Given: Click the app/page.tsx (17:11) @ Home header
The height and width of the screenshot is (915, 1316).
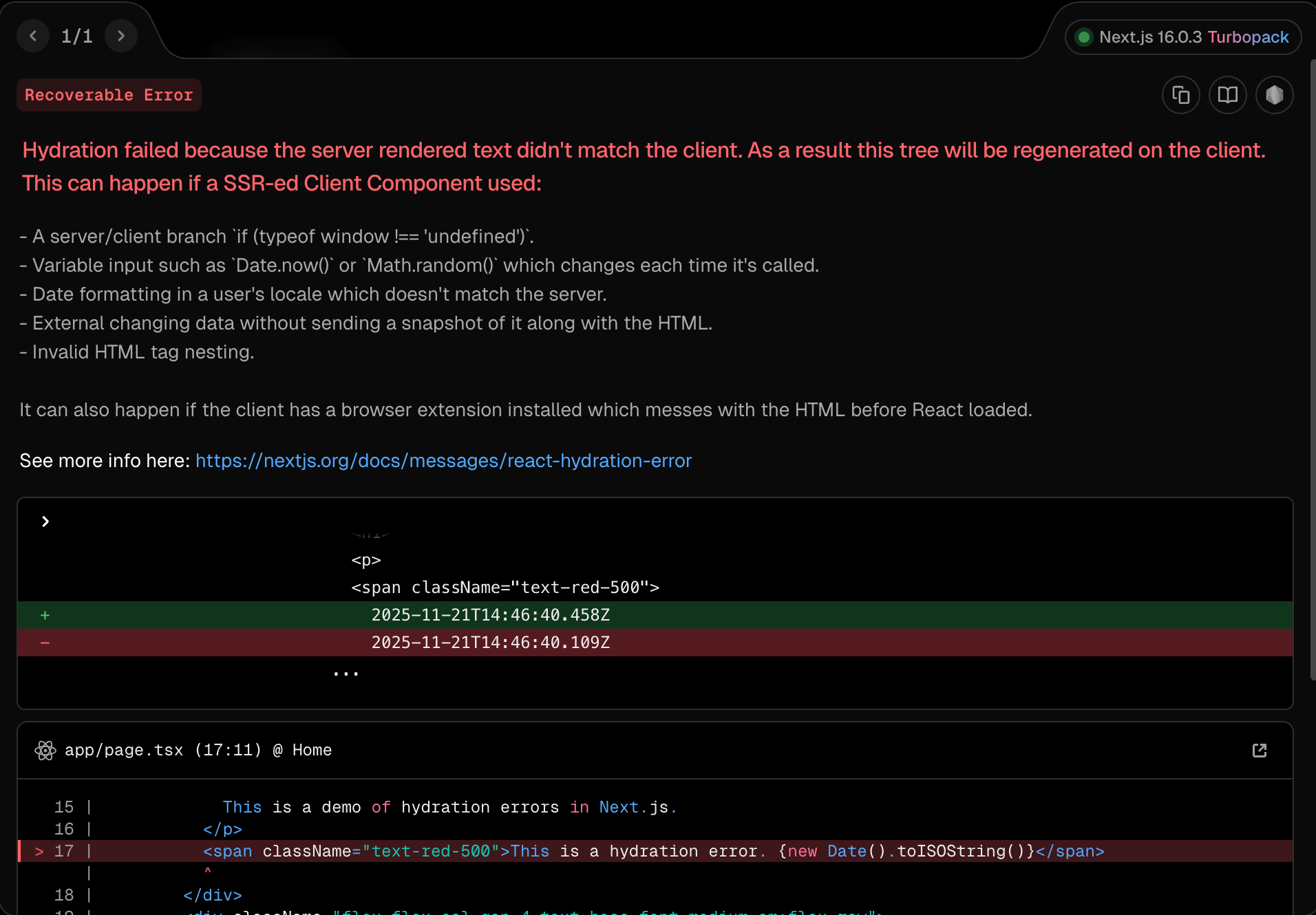Looking at the screenshot, I should tap(198, 751).
